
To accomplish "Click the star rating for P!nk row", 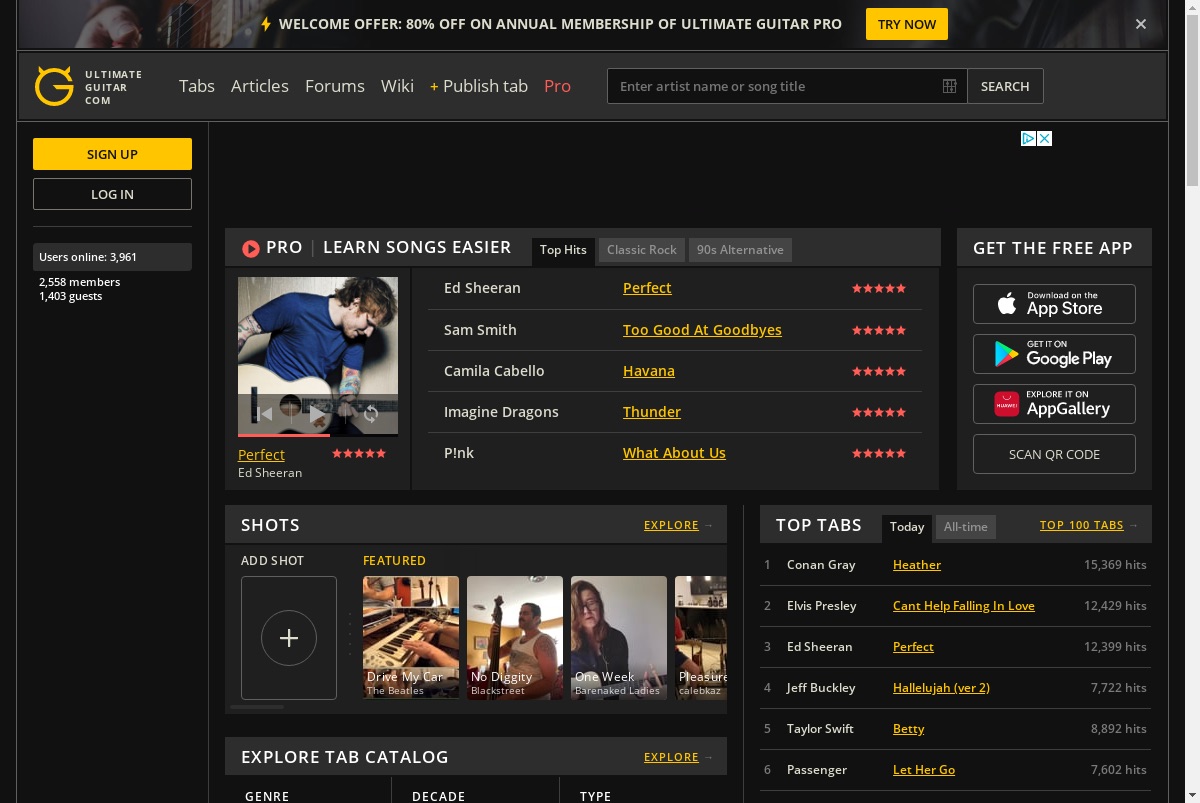I will pyautogui.click(x=879, y=453).
